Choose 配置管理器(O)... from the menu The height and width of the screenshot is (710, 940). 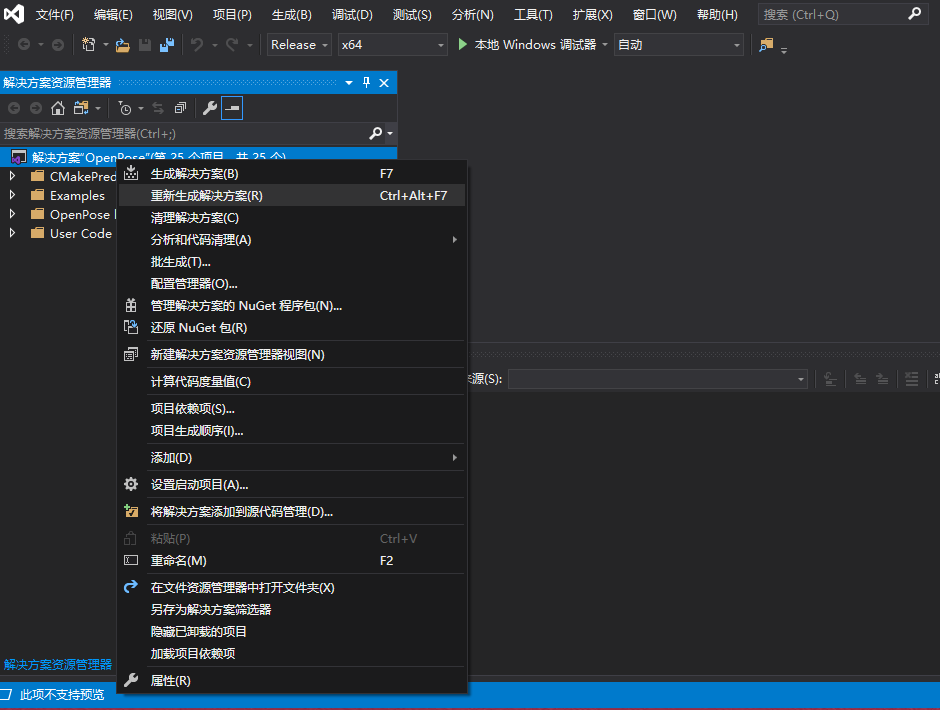292,284
